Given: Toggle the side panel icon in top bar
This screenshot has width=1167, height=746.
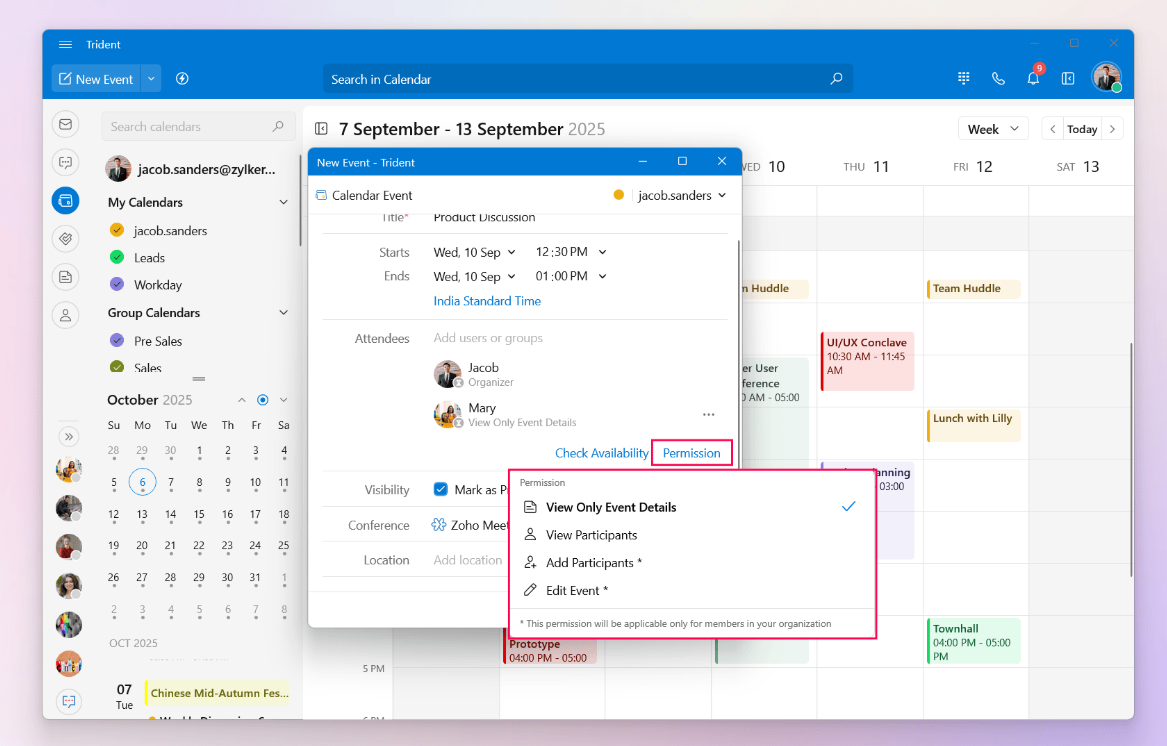Looking at the screenshot, I should click(x=1068, y=78).
